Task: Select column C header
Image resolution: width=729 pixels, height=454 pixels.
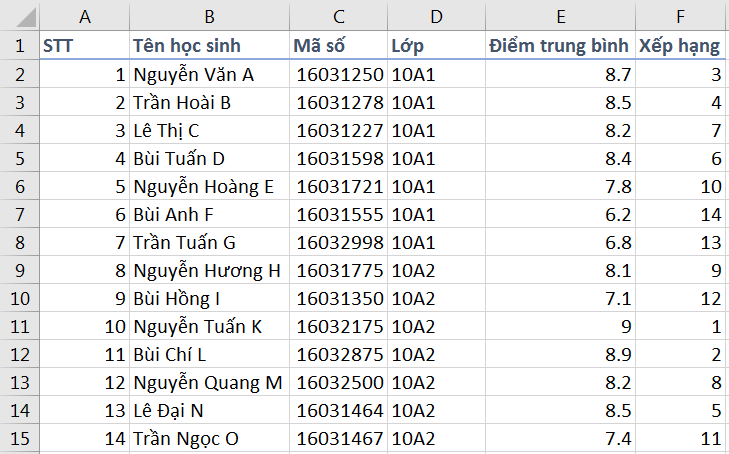Action: (338, 17)
